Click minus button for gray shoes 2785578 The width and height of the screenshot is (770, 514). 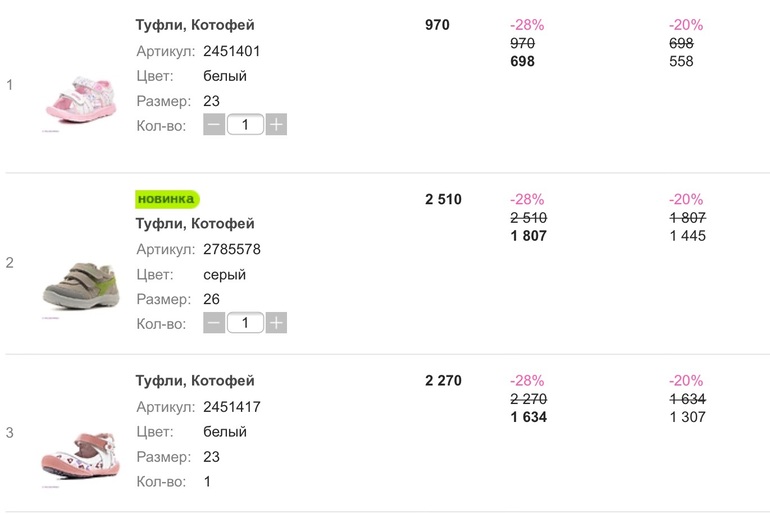click(x=214, y=323)
